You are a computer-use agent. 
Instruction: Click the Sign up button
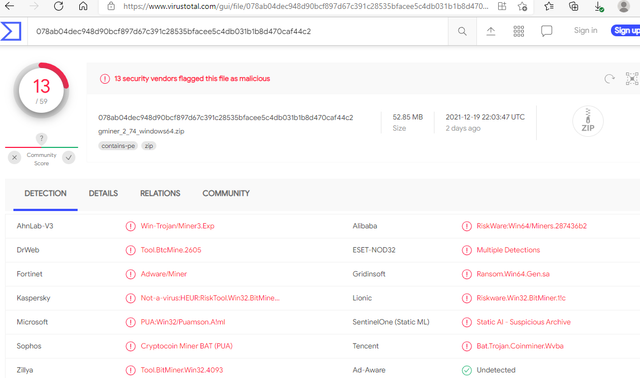tap(626, 30)
